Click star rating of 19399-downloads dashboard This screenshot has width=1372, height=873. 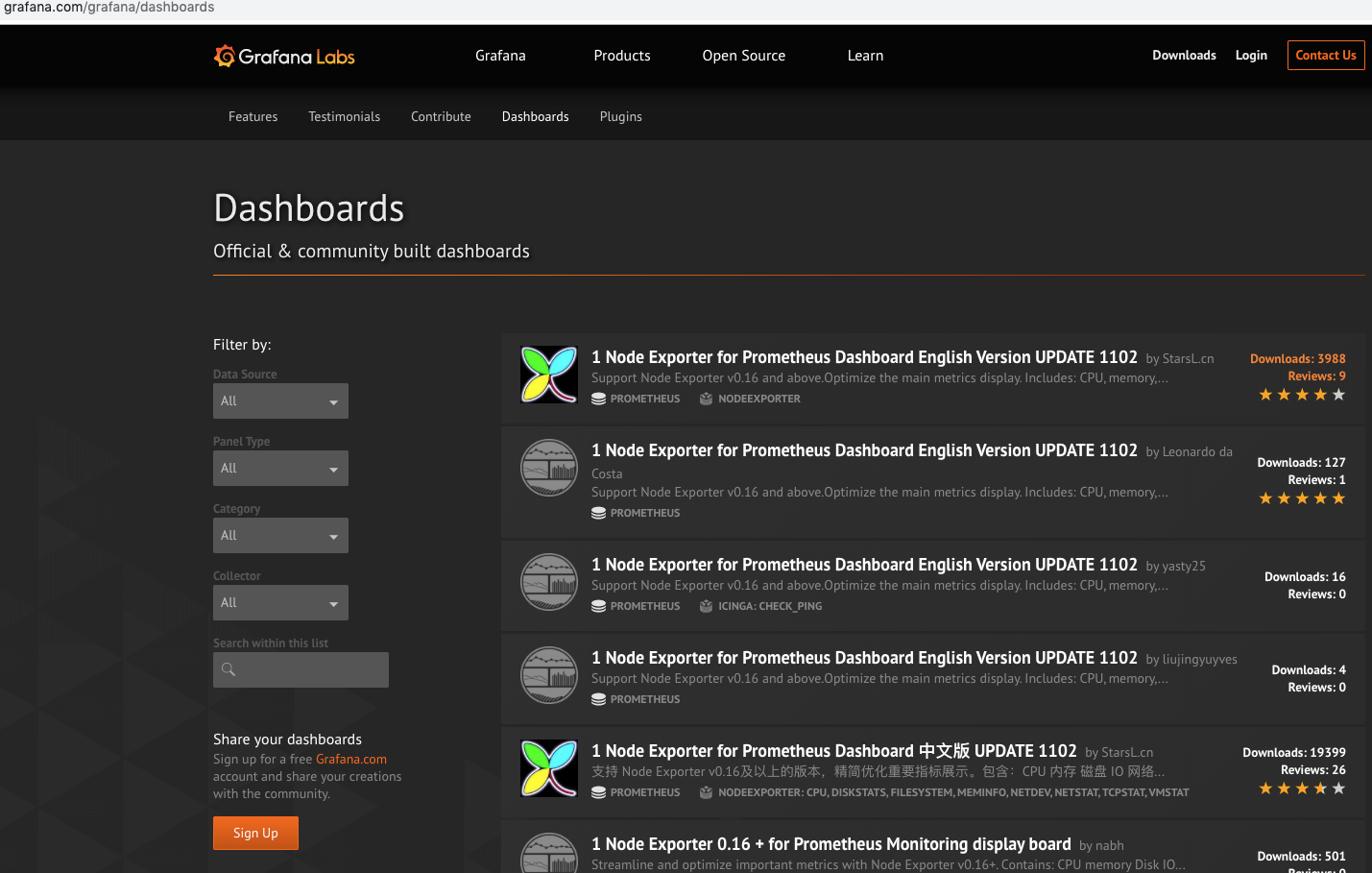[x=1302, y=788]
